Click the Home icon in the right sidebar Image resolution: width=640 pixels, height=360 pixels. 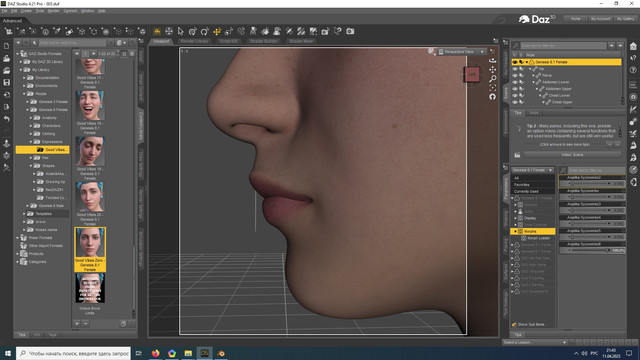point(633,46)
